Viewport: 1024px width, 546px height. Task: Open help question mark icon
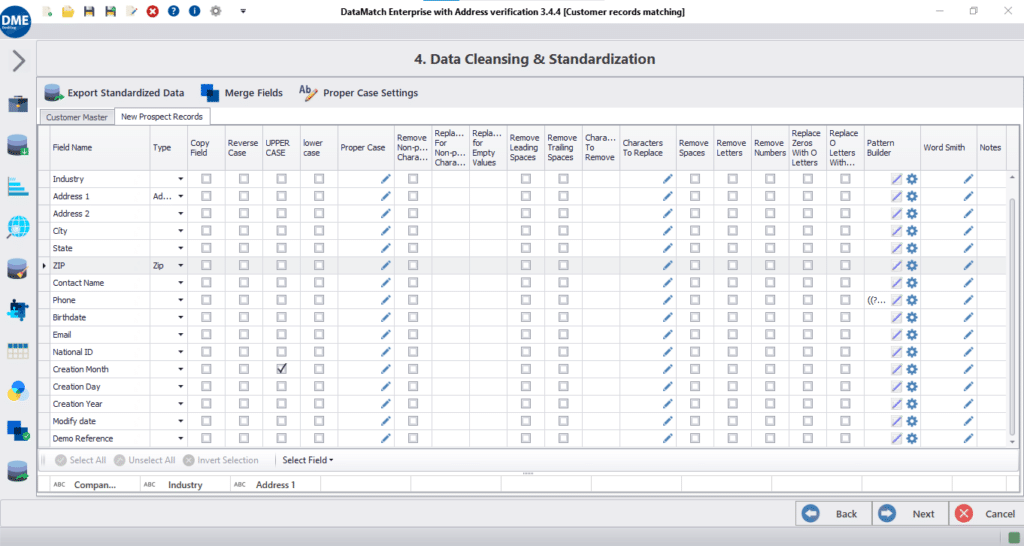173,12
